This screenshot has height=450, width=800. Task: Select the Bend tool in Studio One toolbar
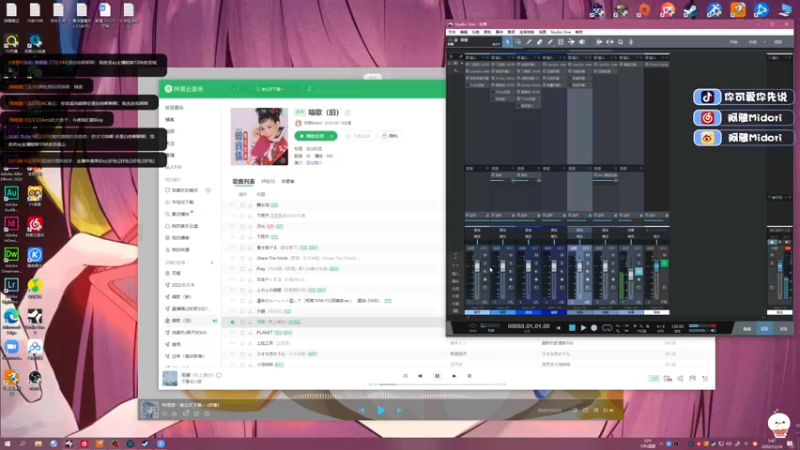coord(571,42)
